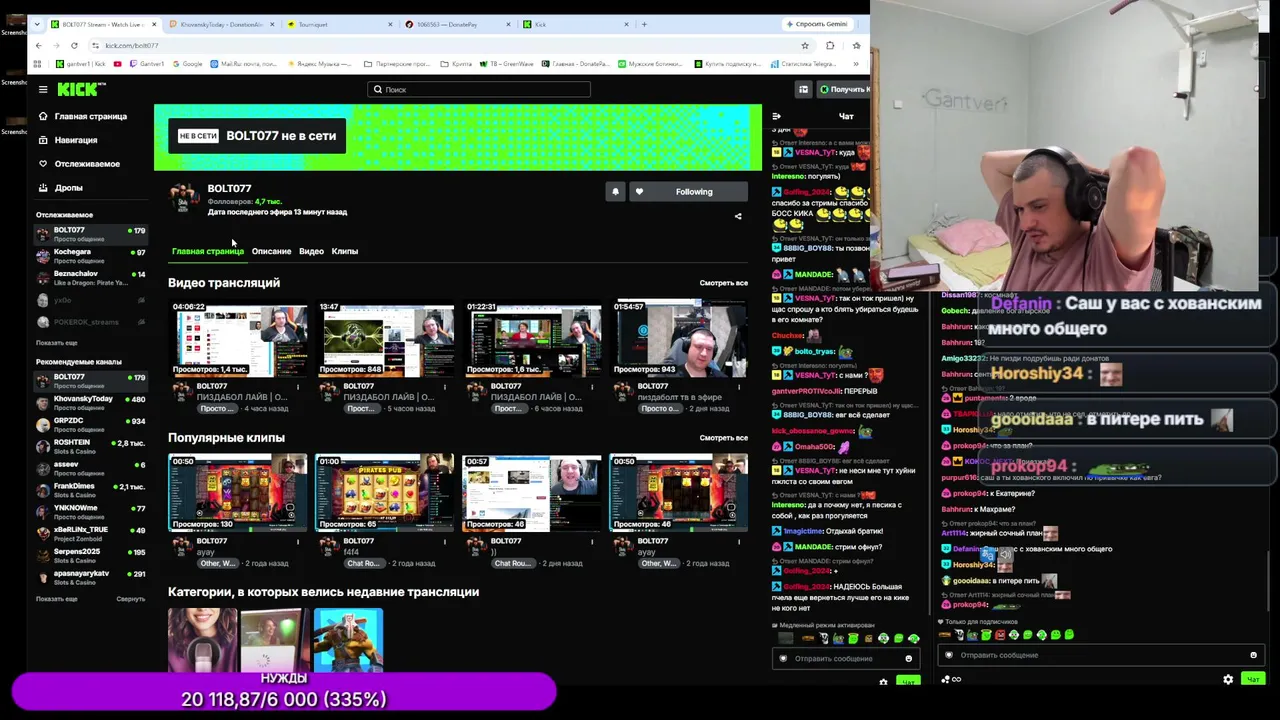
Task: Expand recommended channels with 'Показать еще'
Action: pyautogui.click(x=57, y=599)
